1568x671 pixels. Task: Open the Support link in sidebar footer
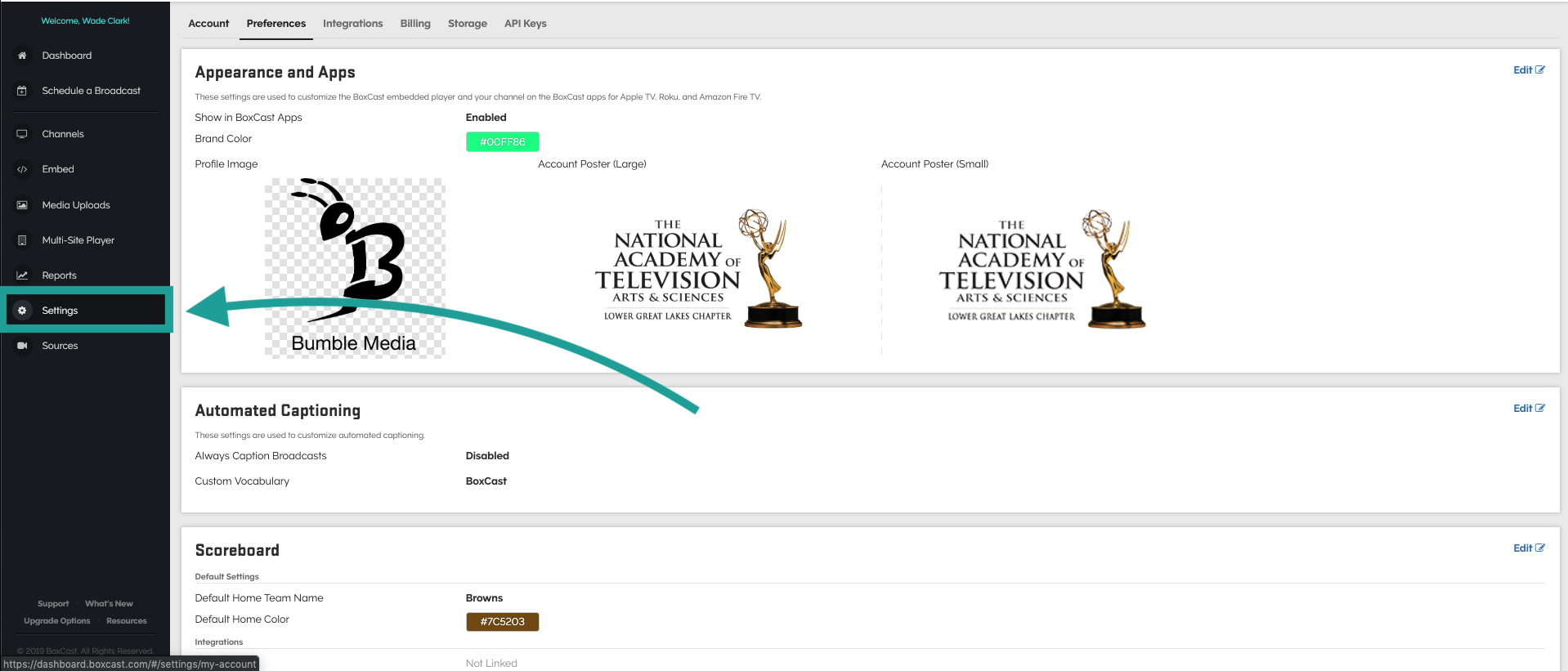[x=53, y=604]
